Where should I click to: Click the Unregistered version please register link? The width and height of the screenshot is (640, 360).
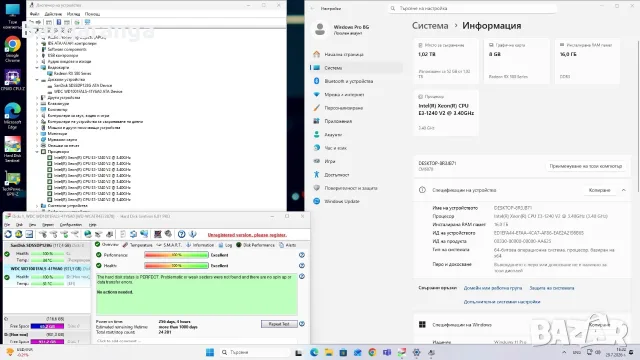coord(247,235)
